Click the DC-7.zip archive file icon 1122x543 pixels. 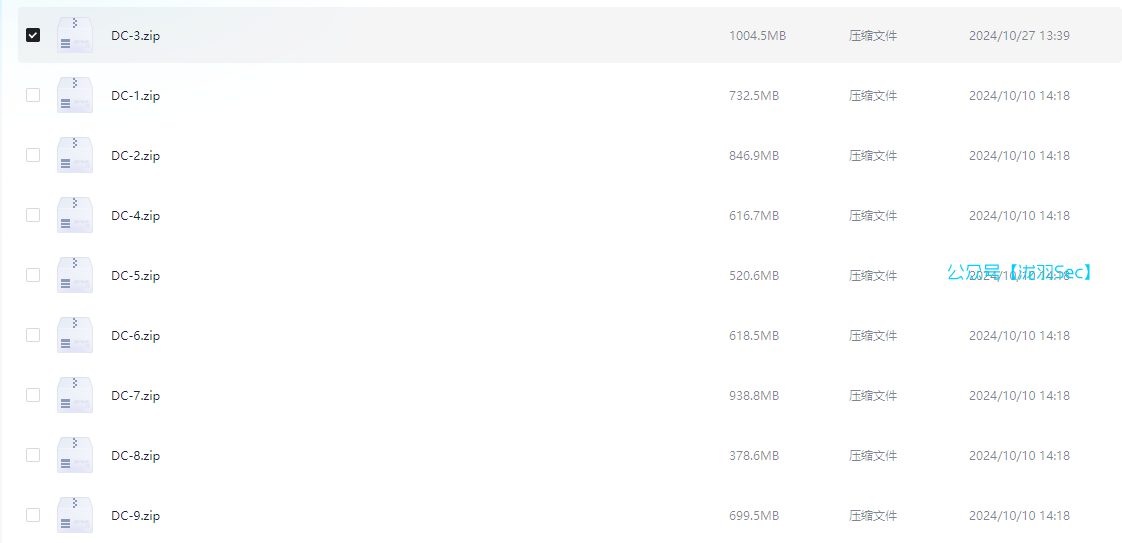tap(75, 395)
